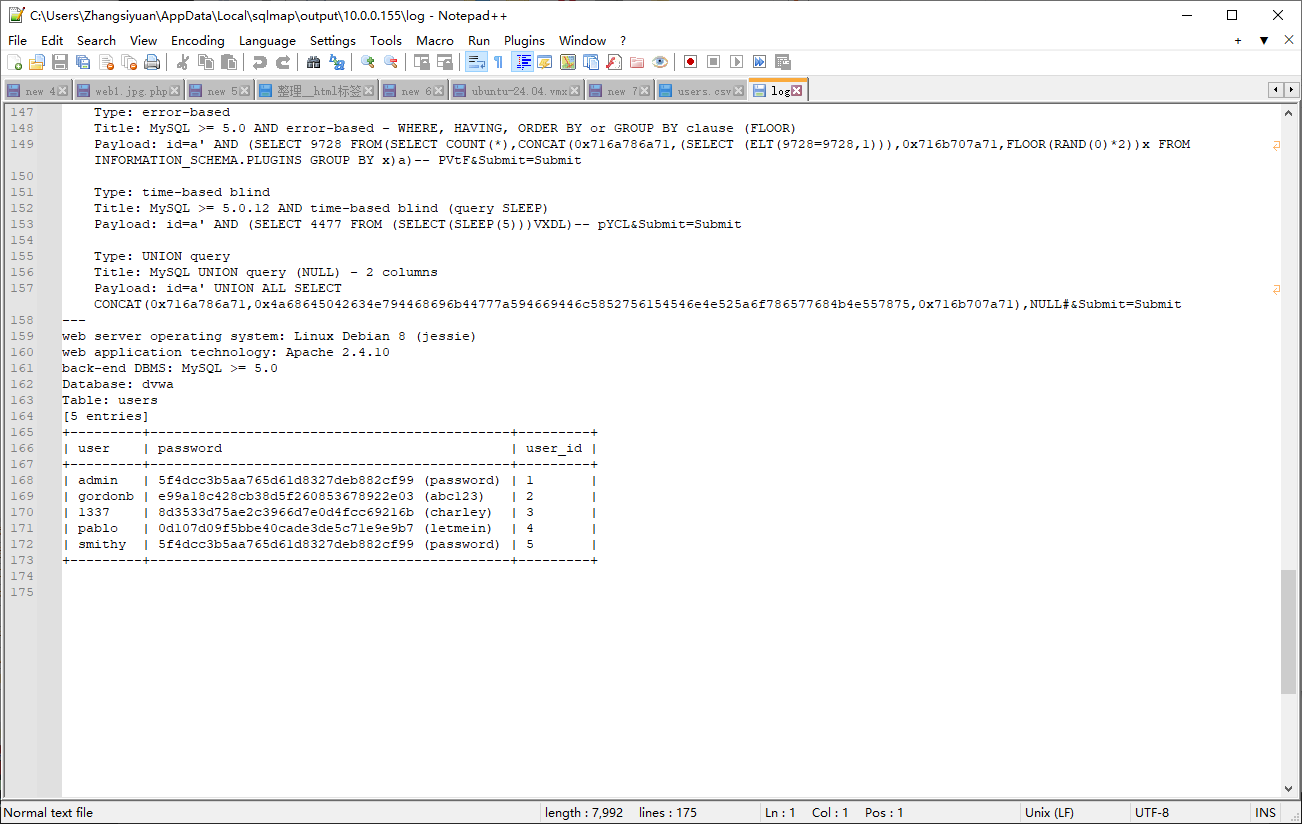Click the plus button in menu bar
The width and height of the screenshot is (1302, 824).
coord(1238,40)
